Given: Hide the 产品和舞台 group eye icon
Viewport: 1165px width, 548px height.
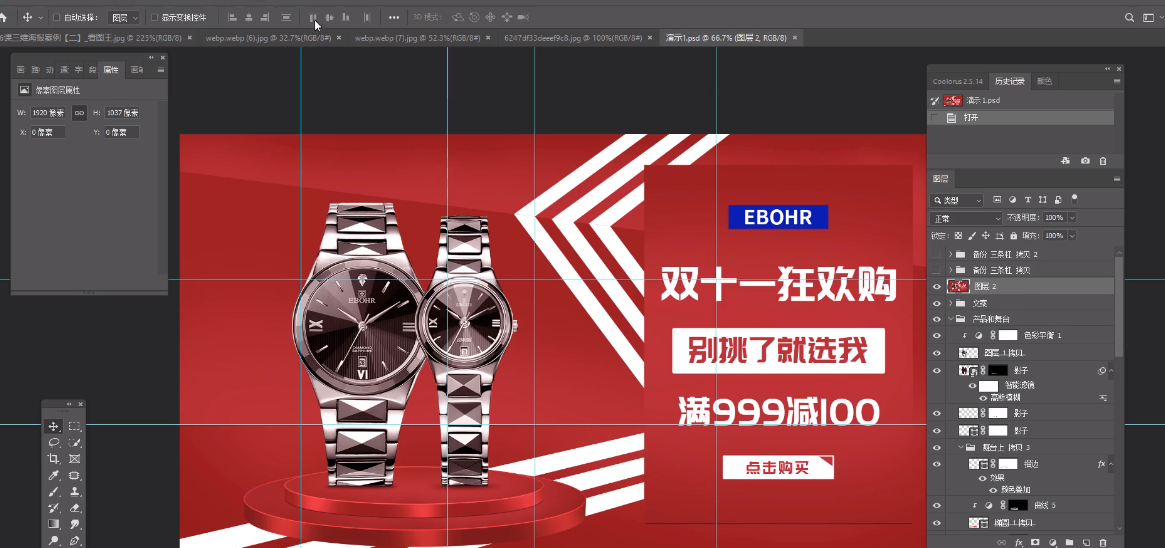Looking at the screenshot, I should (936, 319).
